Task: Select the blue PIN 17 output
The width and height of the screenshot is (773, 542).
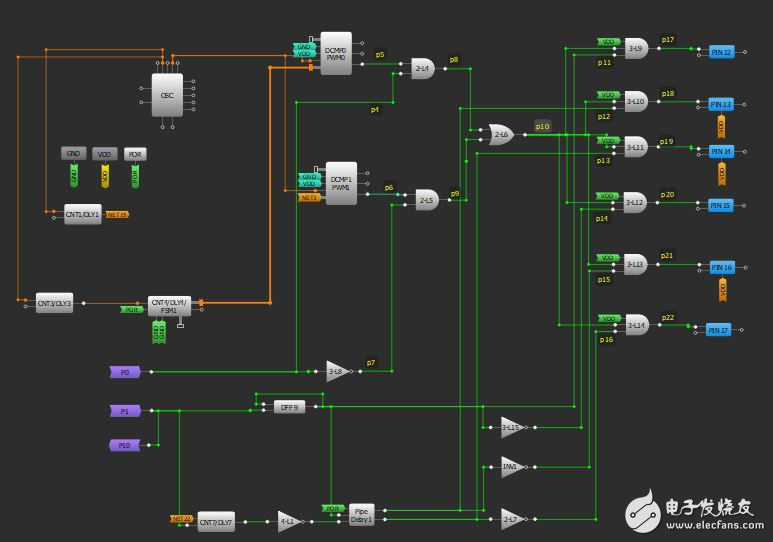Action: [719, 330]
